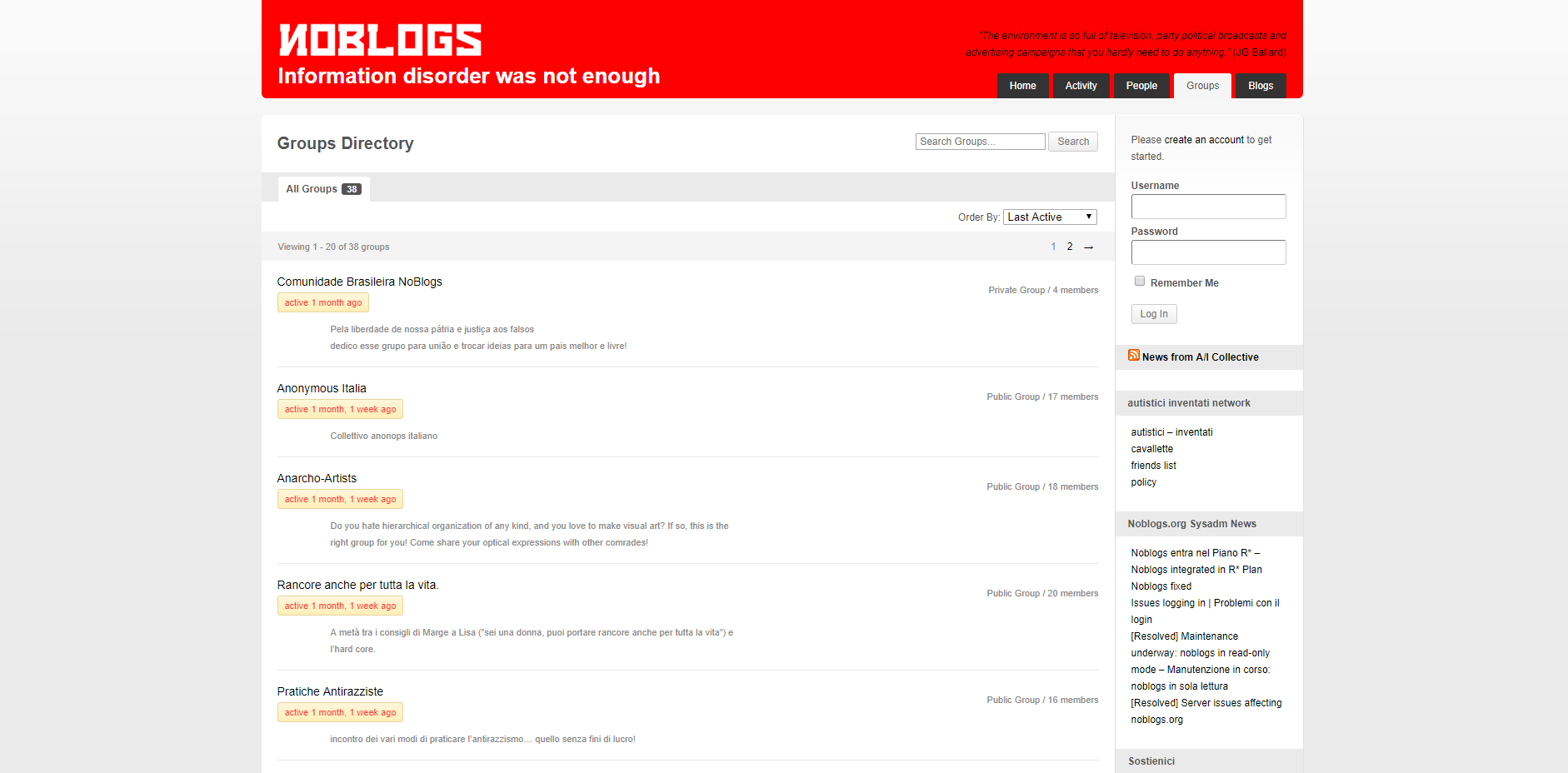Select the Groups navigation tab
The width and height of the screenshot is (1568, 773).
click(1202, 86)
